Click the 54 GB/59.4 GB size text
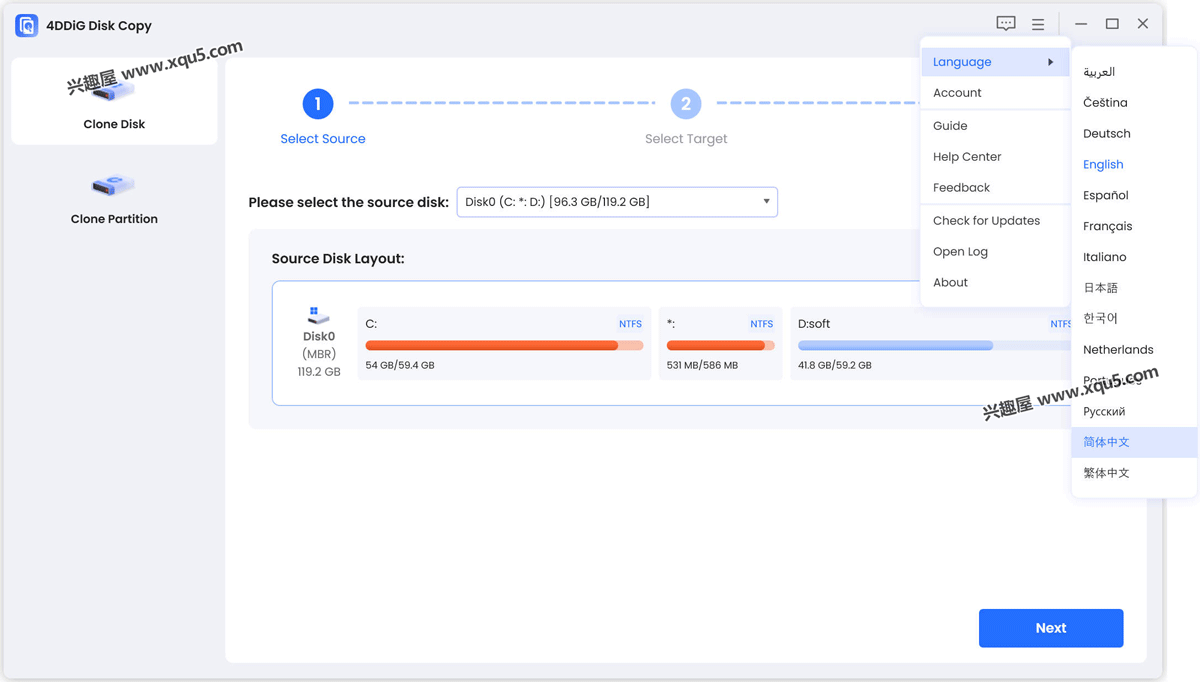The width and height of the screenshot is (1200, 682). point(400,365)
